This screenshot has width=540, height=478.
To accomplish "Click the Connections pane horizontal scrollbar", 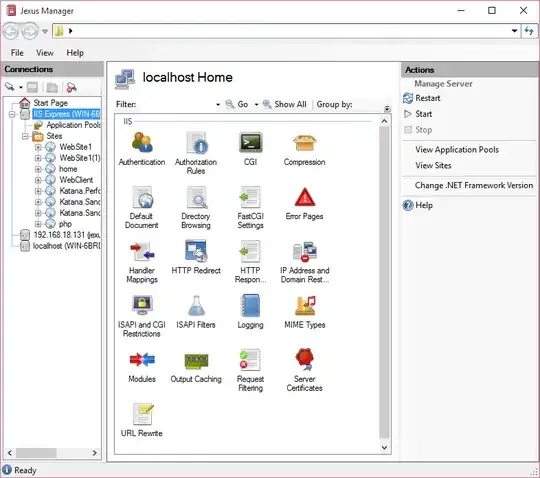I will click(x=52, y=453).
